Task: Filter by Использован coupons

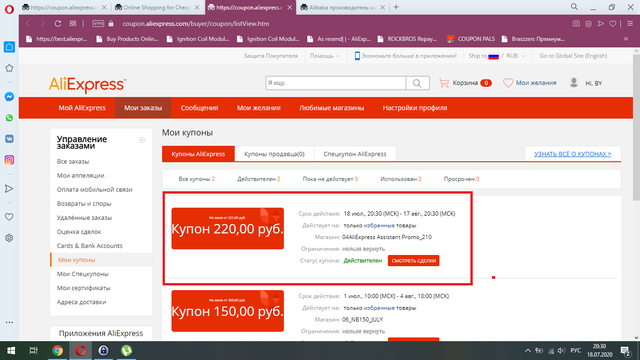Action: pos(401,179)
